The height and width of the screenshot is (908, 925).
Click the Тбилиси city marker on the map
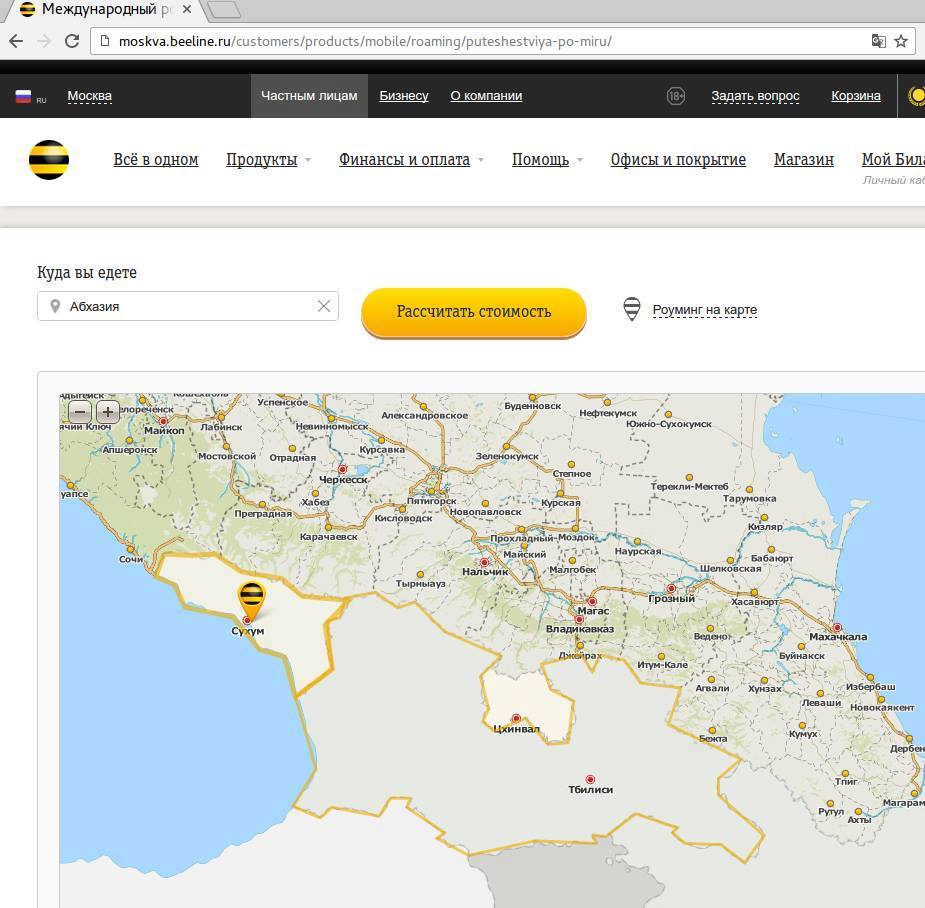[x=590, y=779]
